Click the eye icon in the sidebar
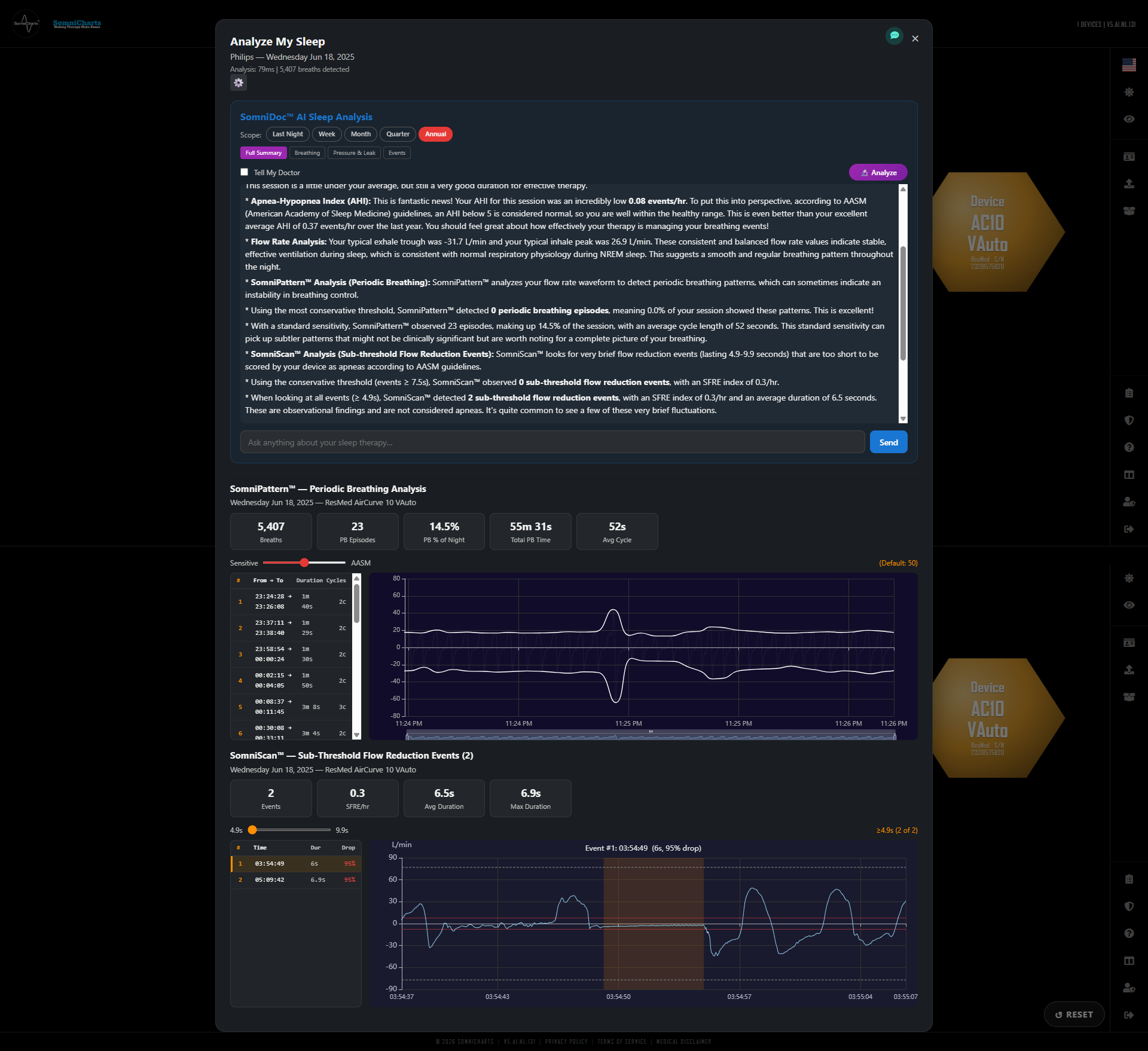 (x=1129, y=119)
